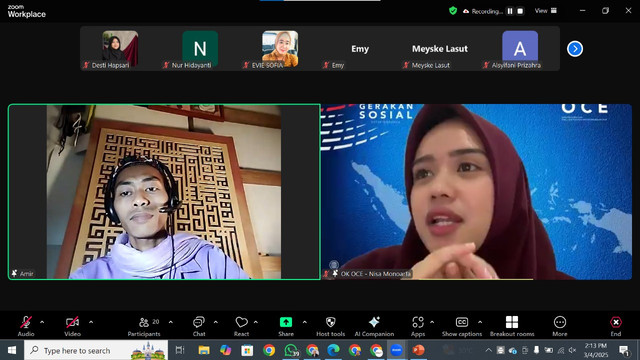Switch to Zoom app in taskbar

tap(396, 350)
